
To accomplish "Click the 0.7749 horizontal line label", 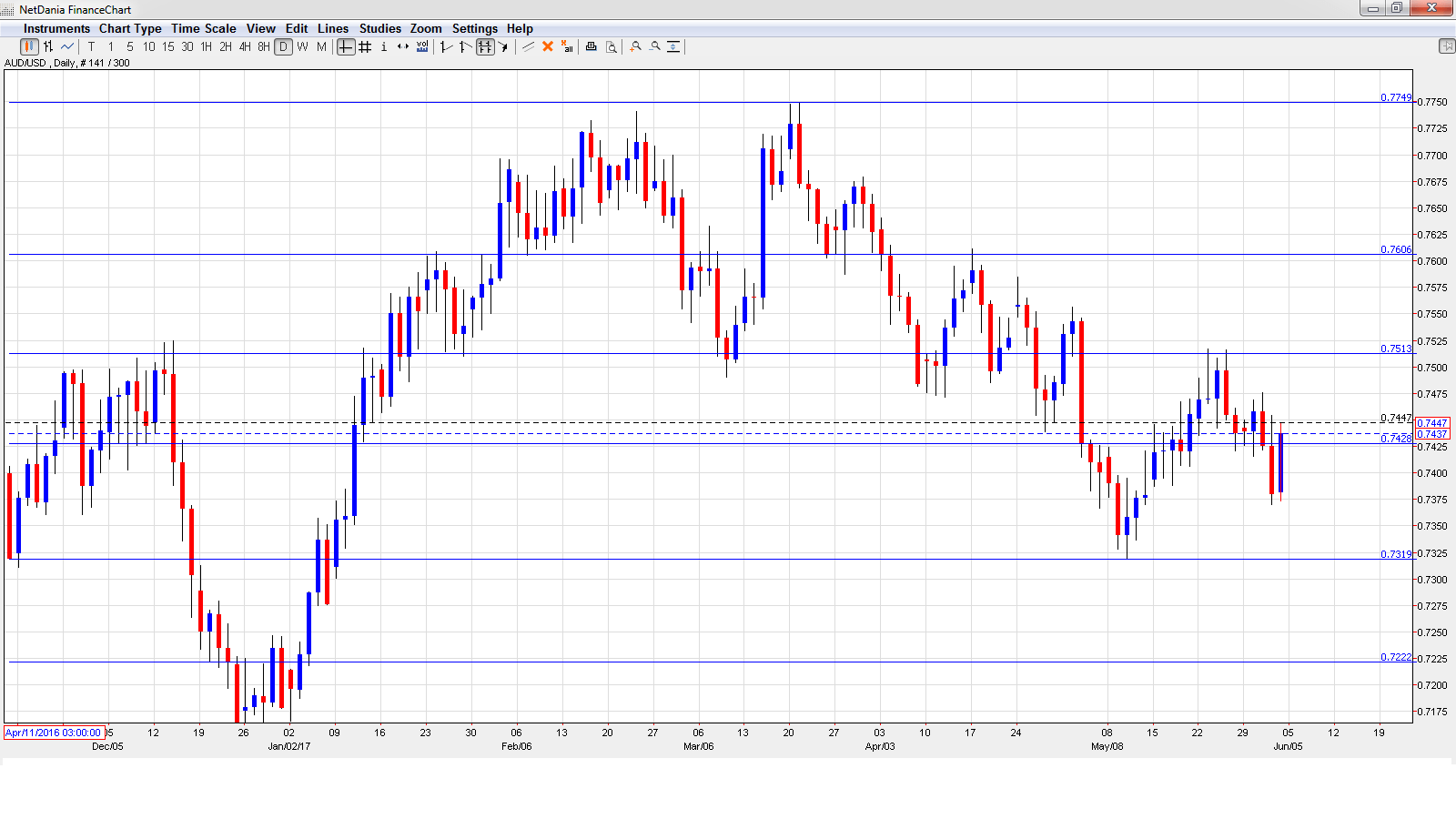I will pos(1396,97).
